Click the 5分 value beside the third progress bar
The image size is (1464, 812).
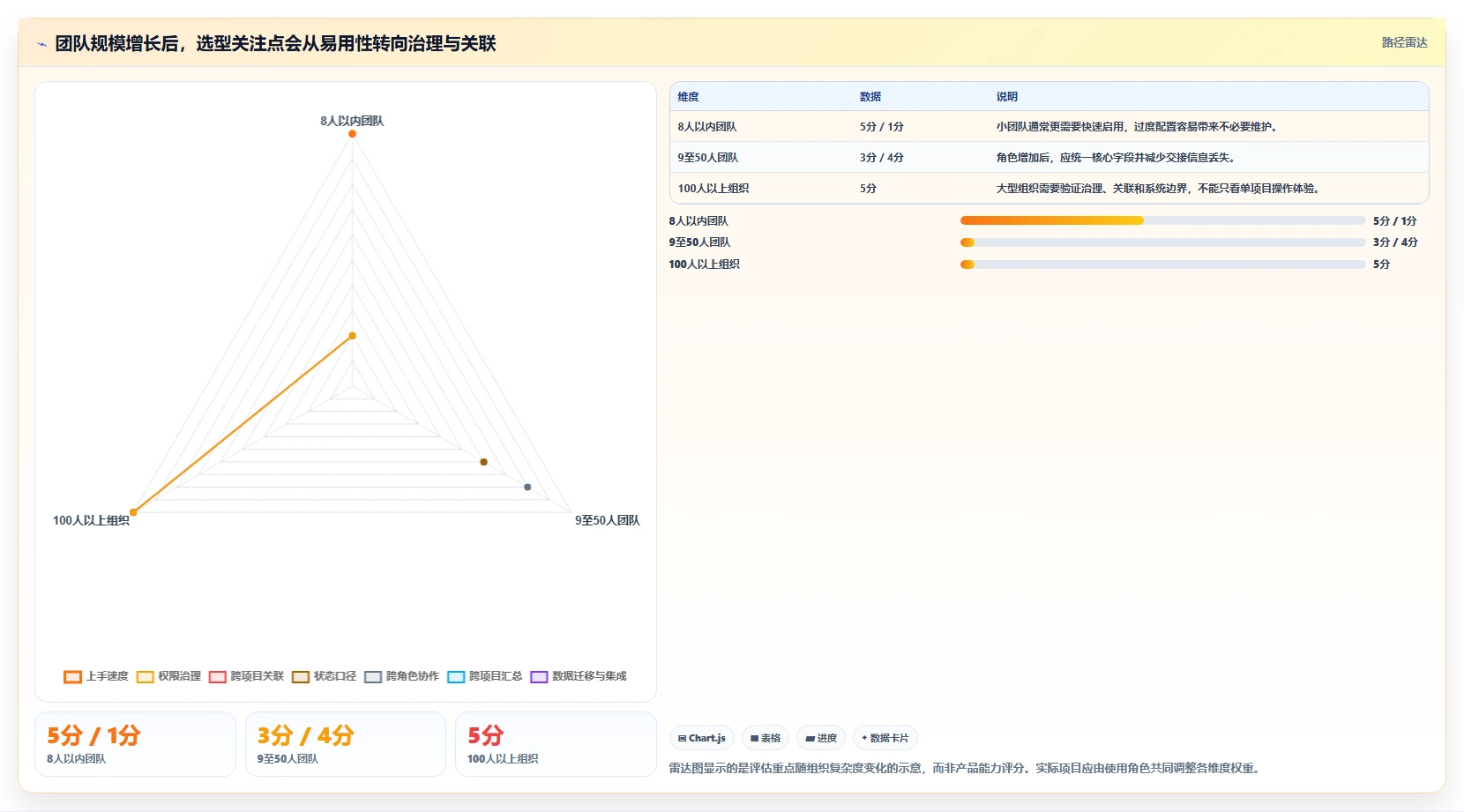(x=1381, y=264)
